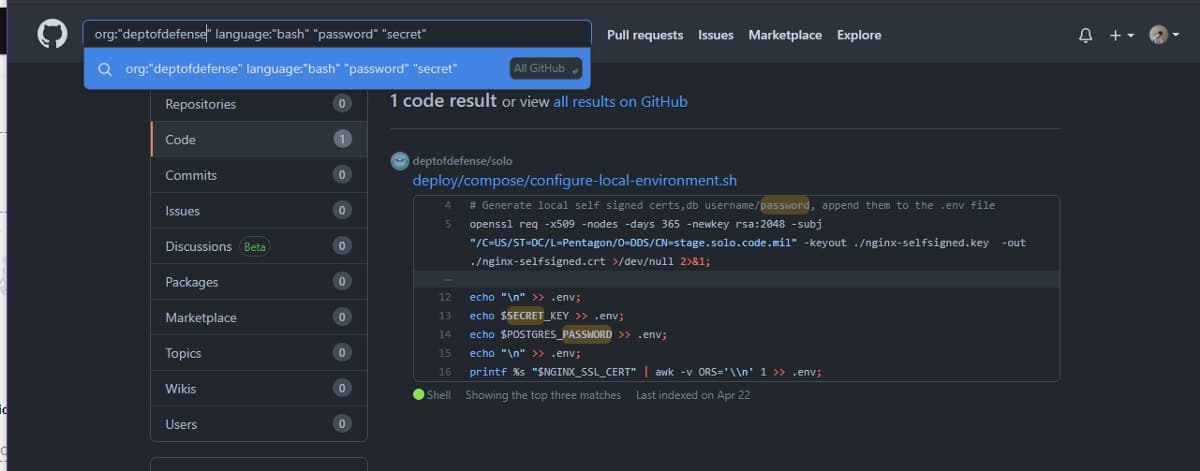The height and width of the screenshot is (471, 1200).
Task: Open configure-local-environment.sh file link
Action: [x=574, y=181]
